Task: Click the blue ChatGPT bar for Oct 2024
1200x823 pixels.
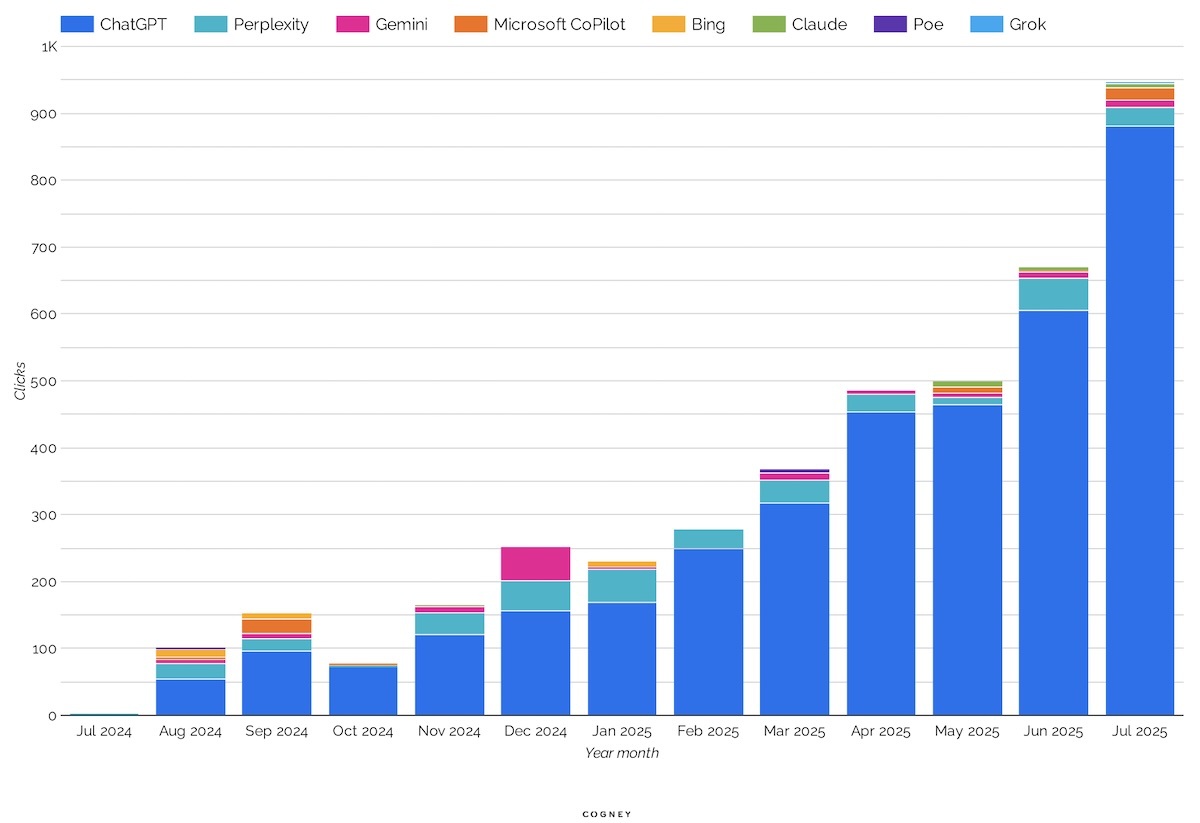Action: pos(363,691)
